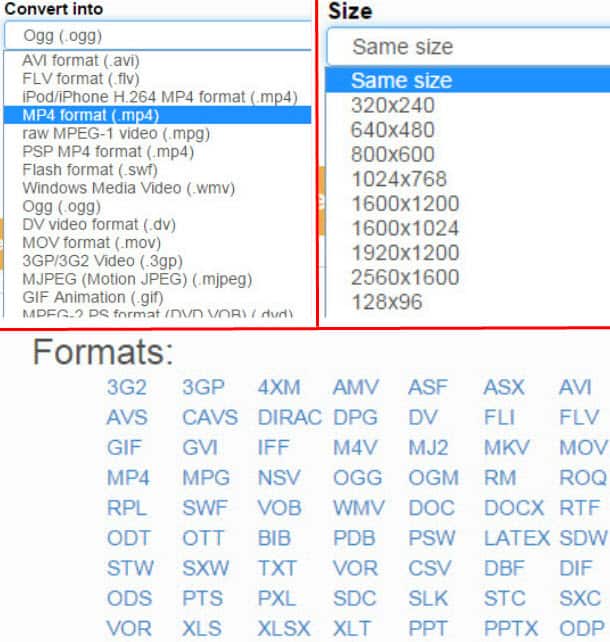The height and width of the screenshot is (642, 610).
Task: Open the GIF format link
Action: pyautogui.click(x=124, y=448)
